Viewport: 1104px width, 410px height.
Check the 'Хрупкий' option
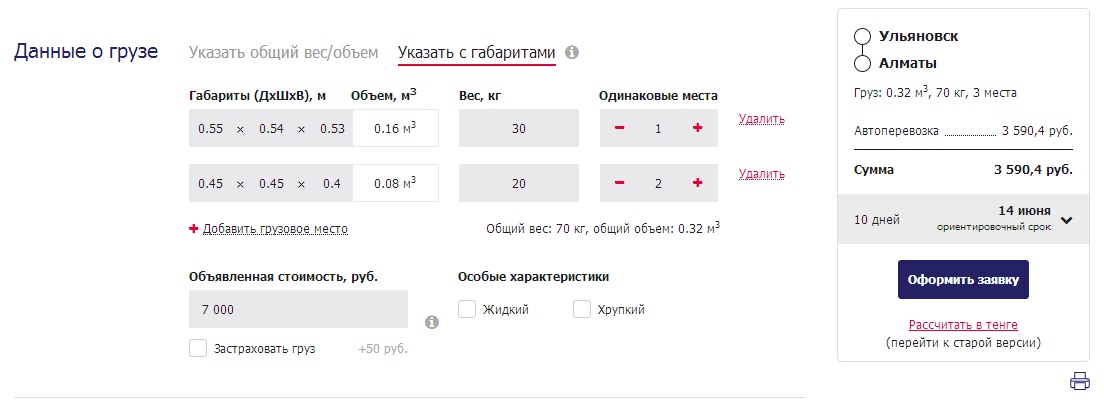click(x=582, y=310)
